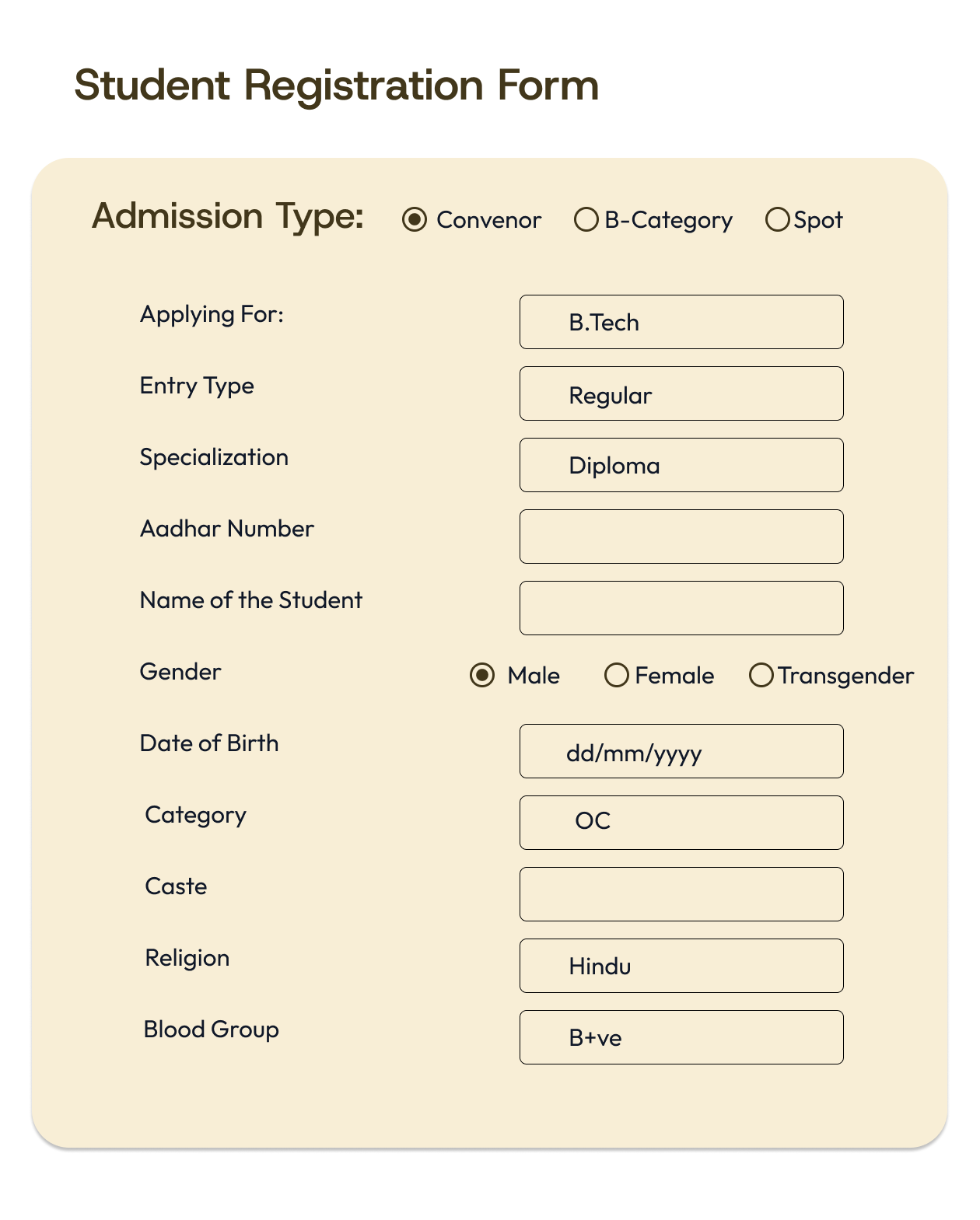Expand the Entry Type Regular dropdown

tap(681, 393)
